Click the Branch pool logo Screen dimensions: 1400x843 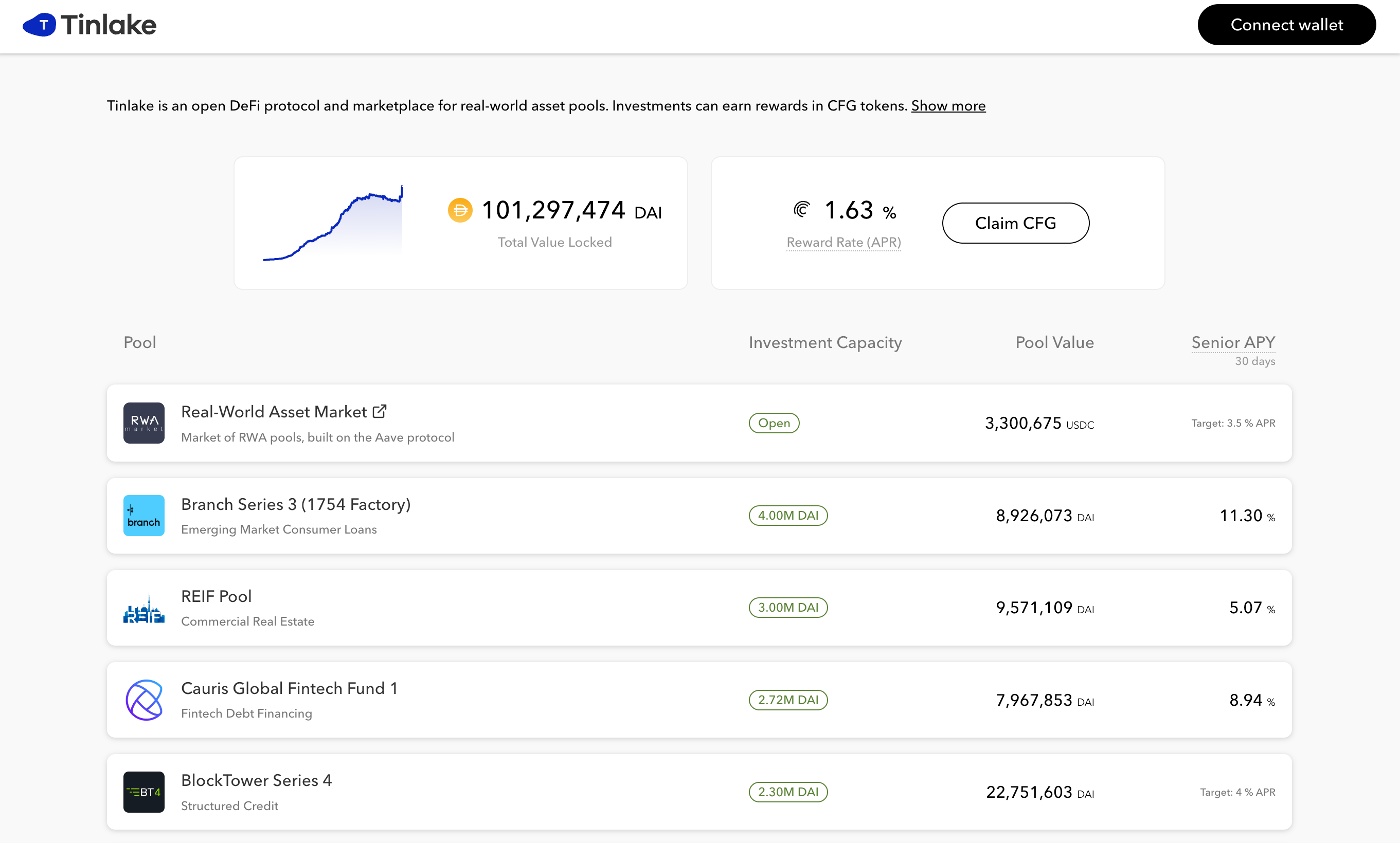(143, 516)
